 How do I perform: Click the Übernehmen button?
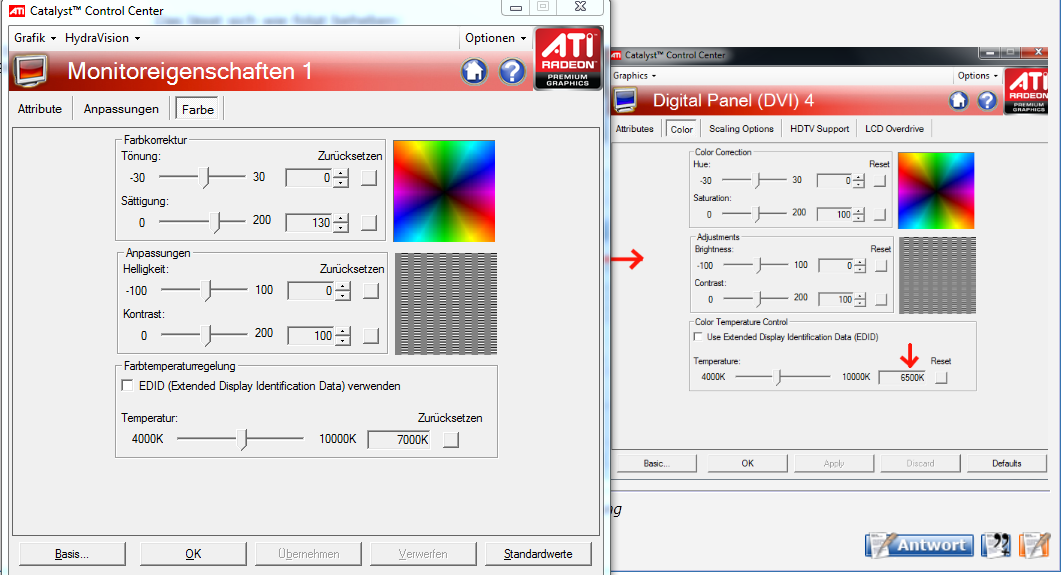point(308,554)
